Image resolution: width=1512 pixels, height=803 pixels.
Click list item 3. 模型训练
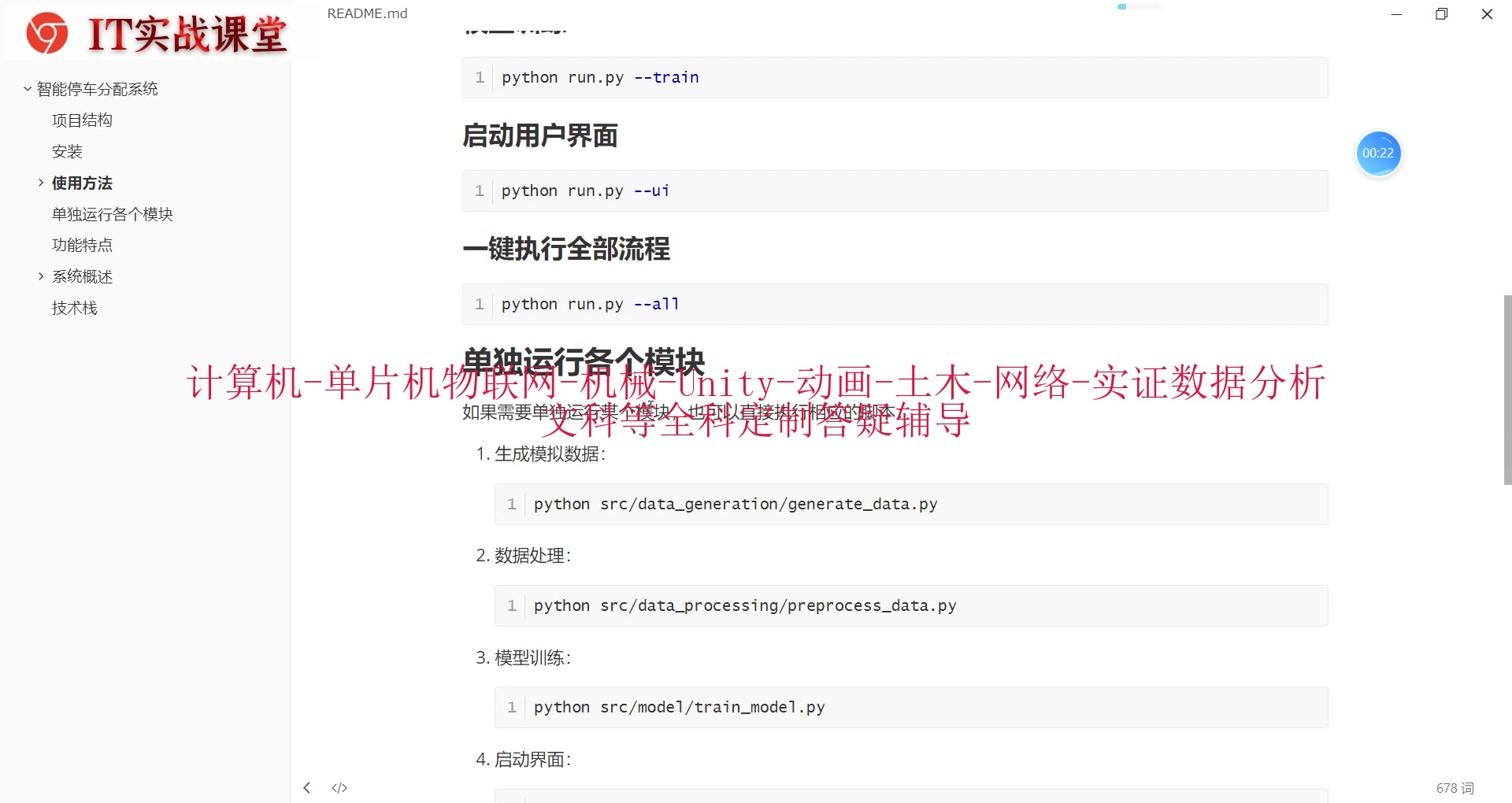[x=524, y=657]
